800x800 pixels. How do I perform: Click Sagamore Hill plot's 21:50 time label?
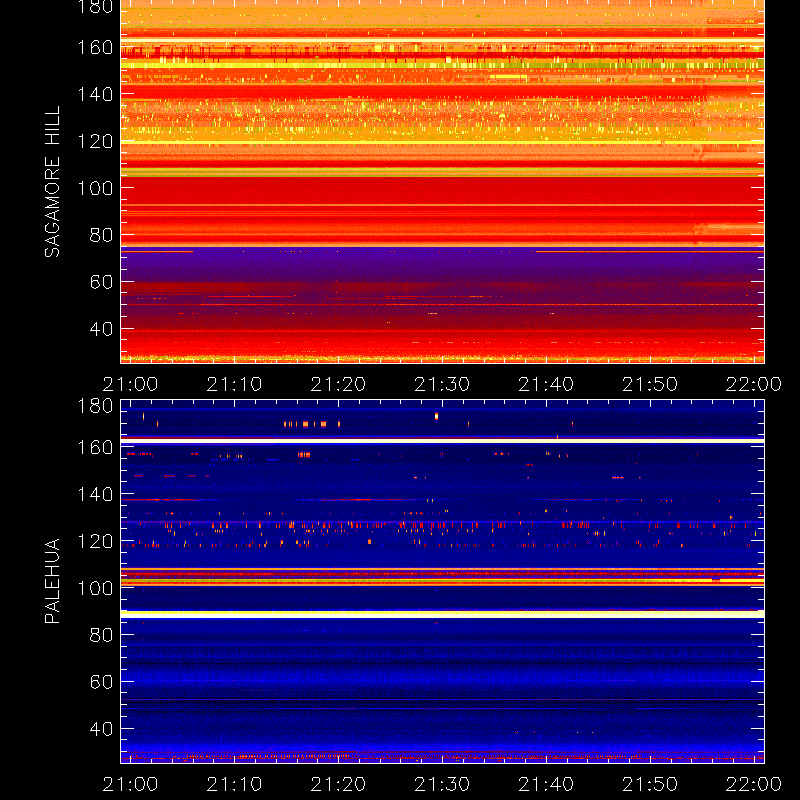tap(650, 384)
